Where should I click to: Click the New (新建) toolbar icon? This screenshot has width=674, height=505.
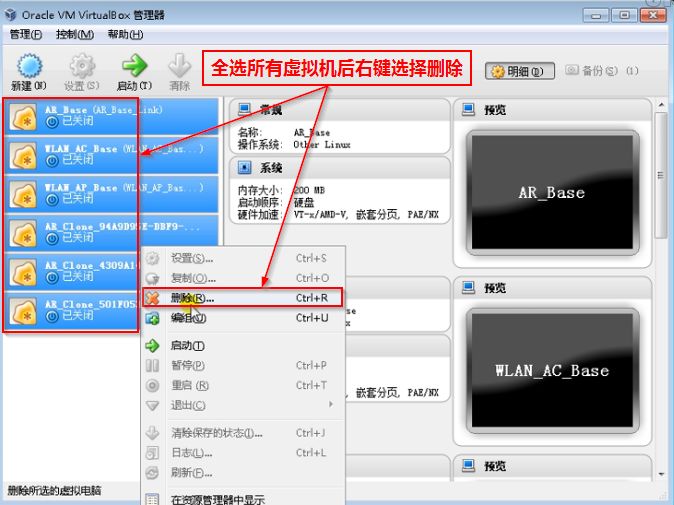tap(29, 66)
